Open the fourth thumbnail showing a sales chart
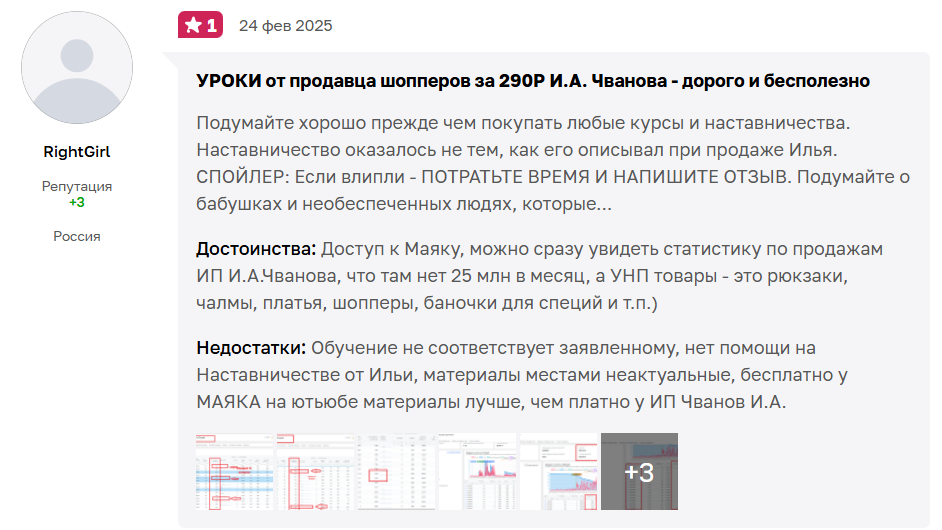Viewport: 942px width, 530px height. [x=477, y=472]
